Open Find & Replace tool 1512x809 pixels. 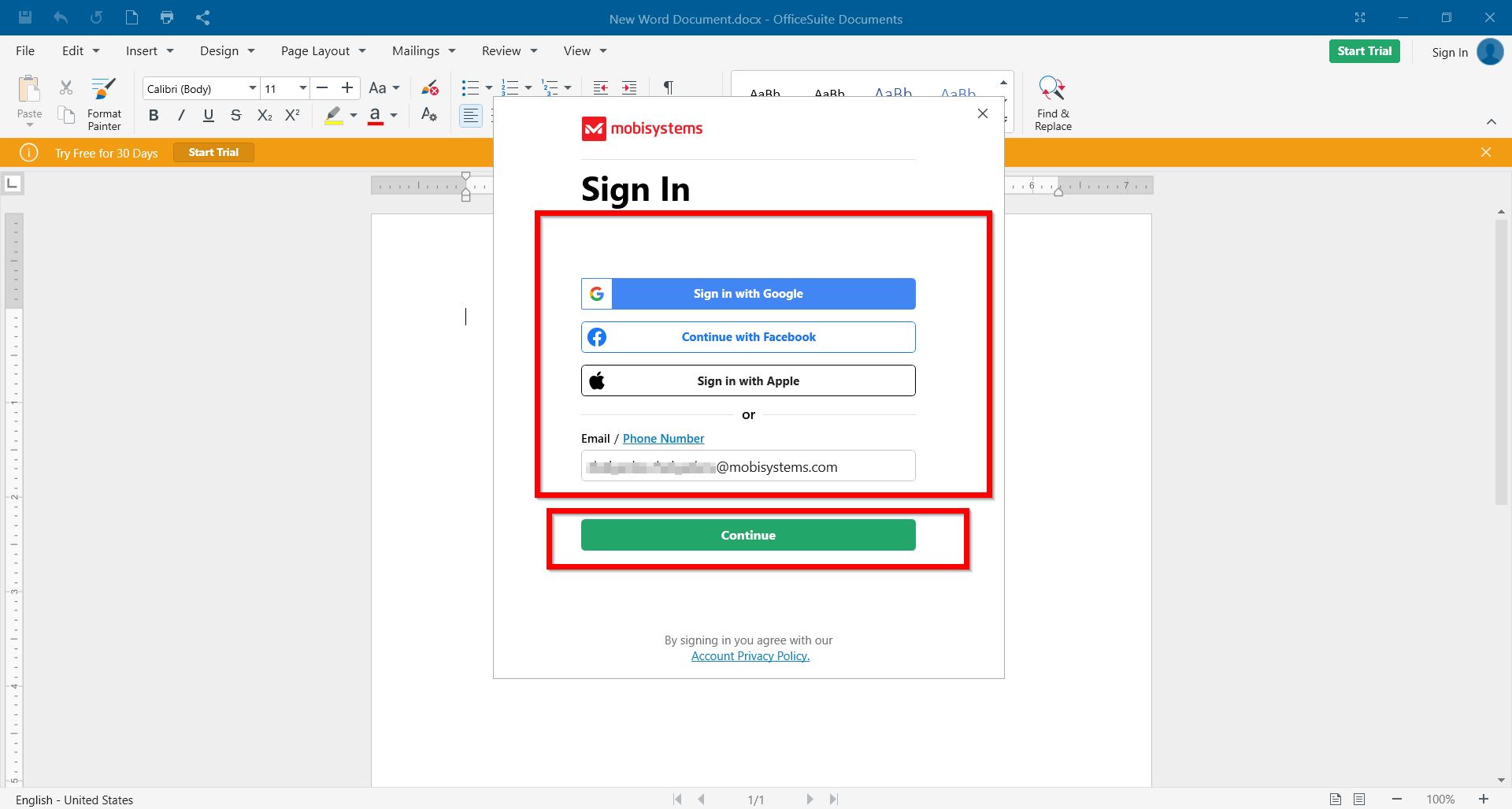click(1053, 103)
